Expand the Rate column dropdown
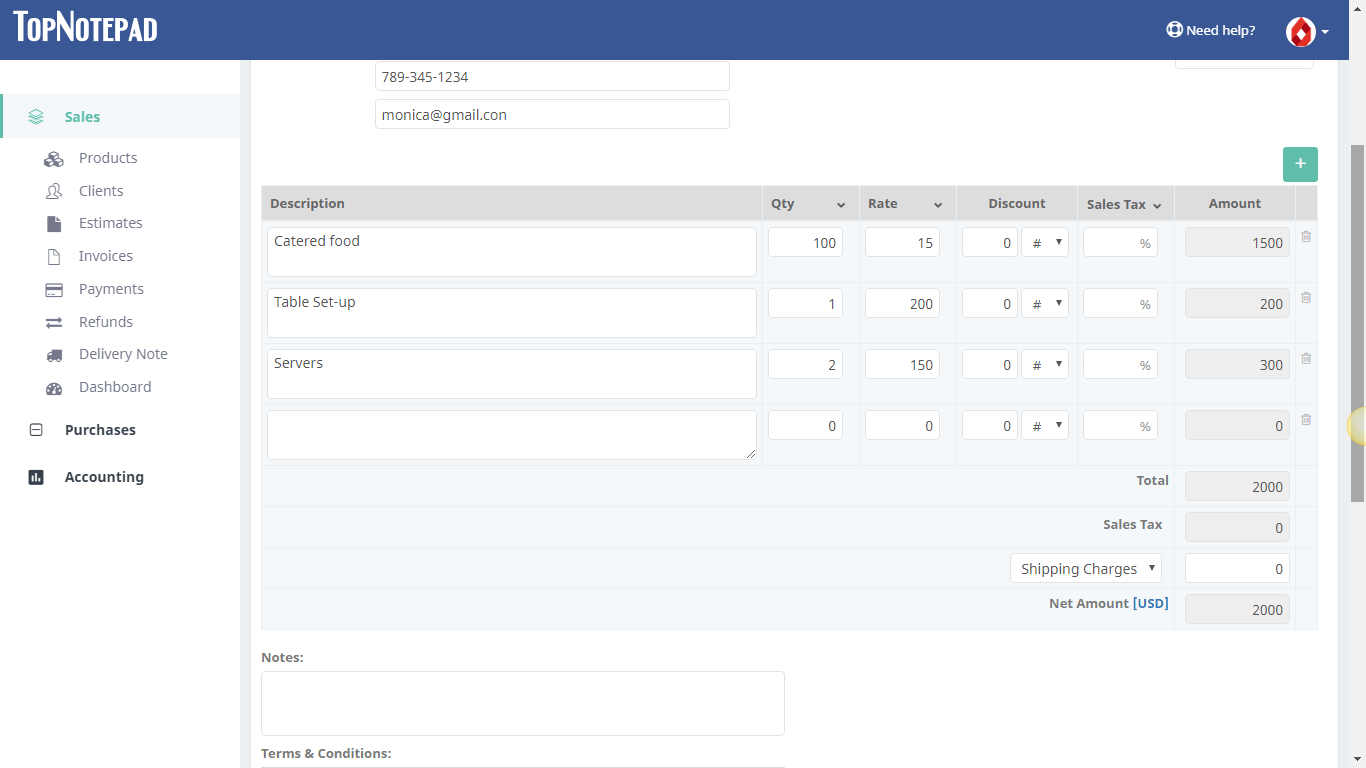This screenshot has width=1366, height=768. coord(938,205)
